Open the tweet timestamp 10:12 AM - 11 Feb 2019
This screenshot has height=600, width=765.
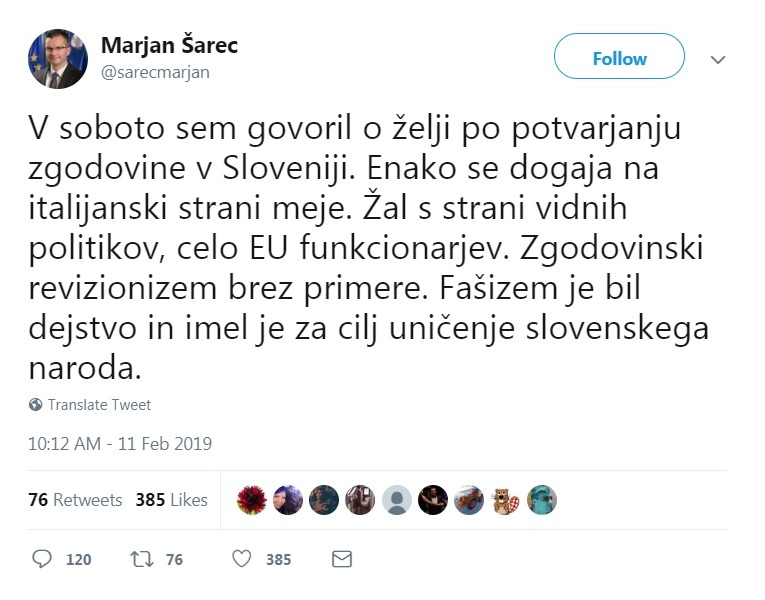click(x=120, y=443)
